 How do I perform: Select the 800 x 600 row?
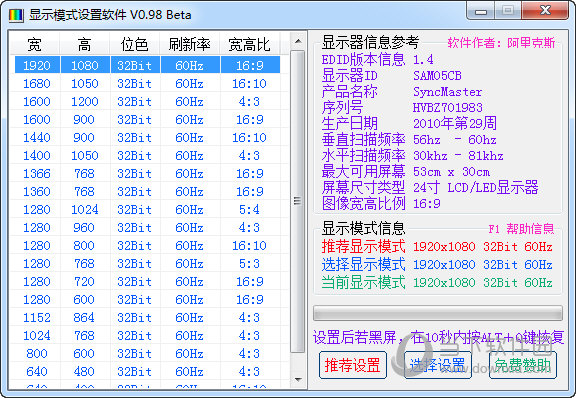pyautogui.click(x=147, y=354)
